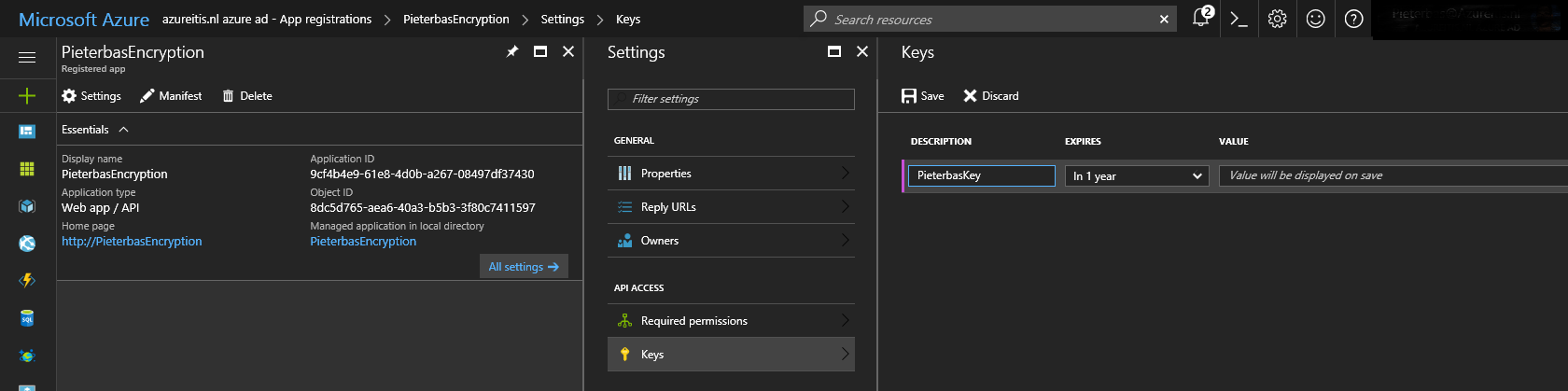Click the Save button in Keys
This screenshot has width=1568, height=391.
(x=922, y=96)
